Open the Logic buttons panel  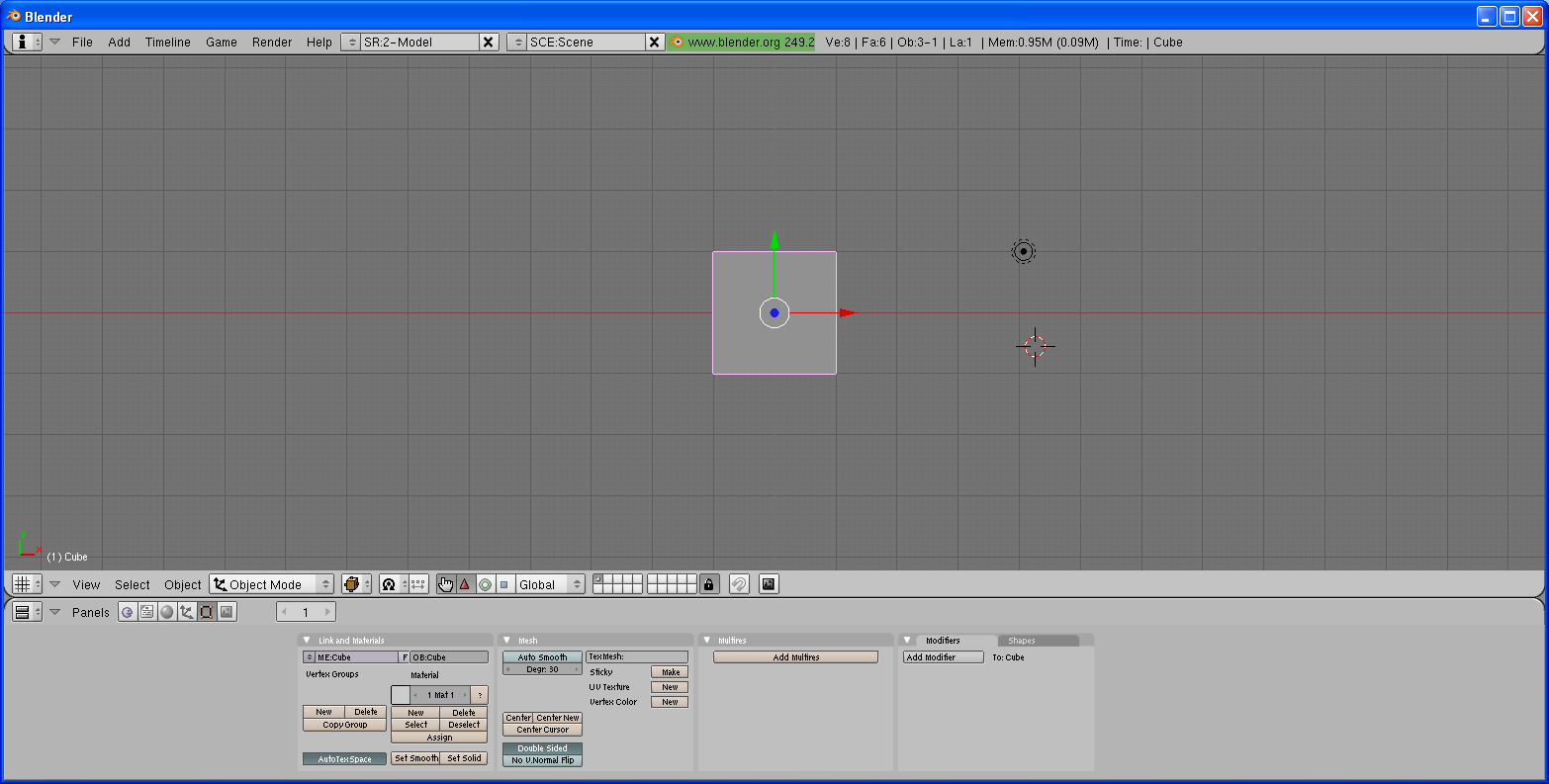point(128,612)
